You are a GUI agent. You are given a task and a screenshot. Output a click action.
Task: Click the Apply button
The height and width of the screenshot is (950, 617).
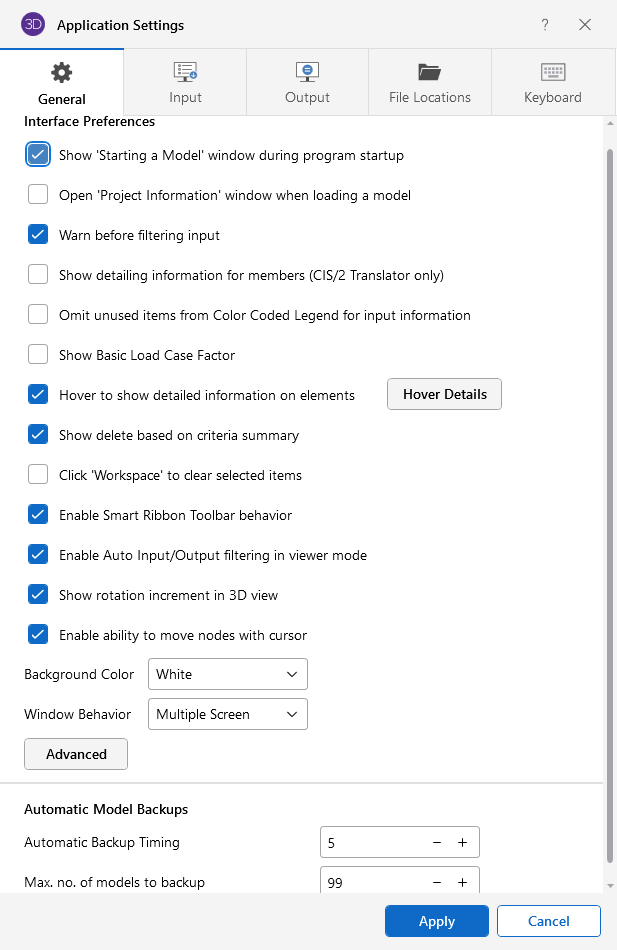pos(437,921)
